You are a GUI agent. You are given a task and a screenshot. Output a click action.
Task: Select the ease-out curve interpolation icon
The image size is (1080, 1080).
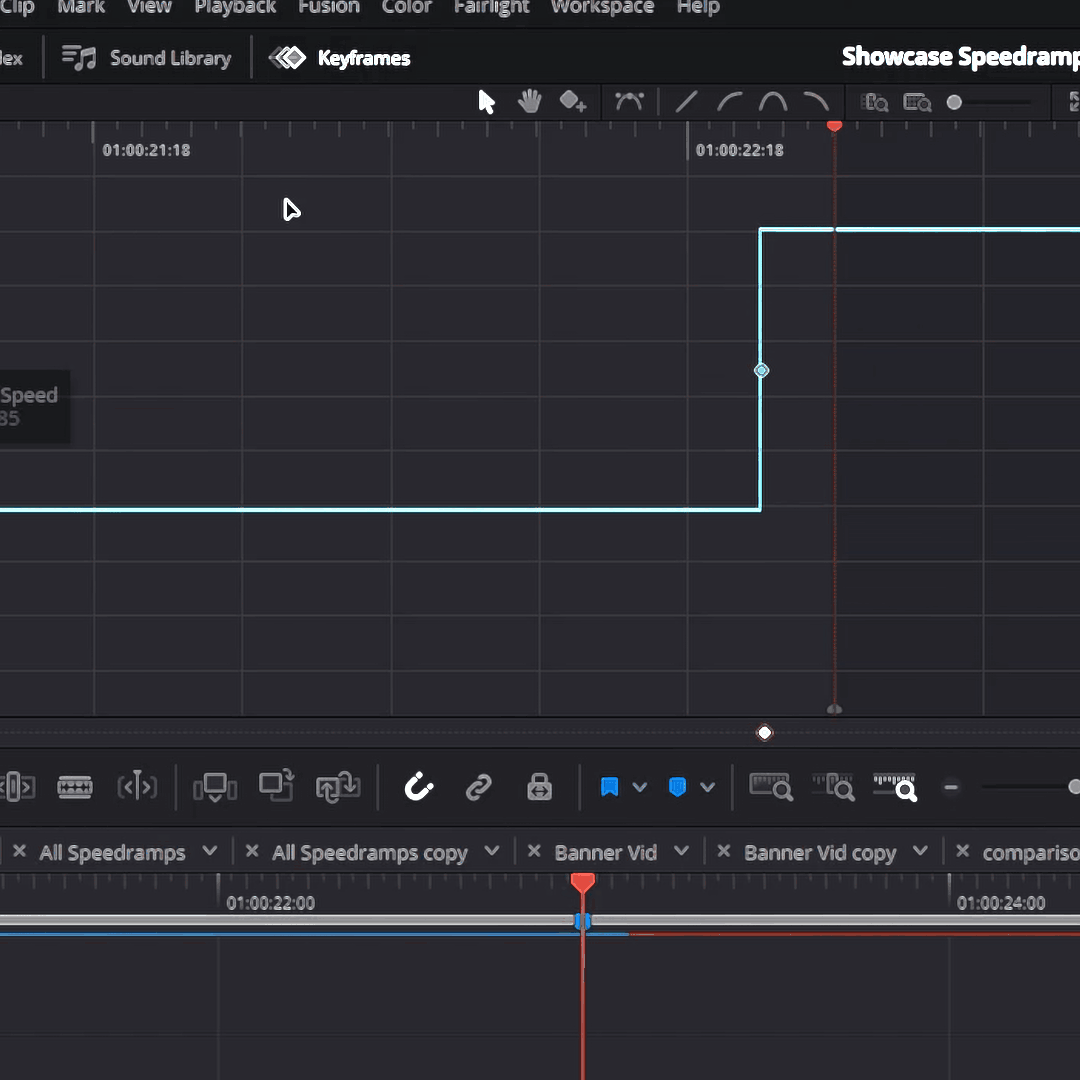coord(816,101)
